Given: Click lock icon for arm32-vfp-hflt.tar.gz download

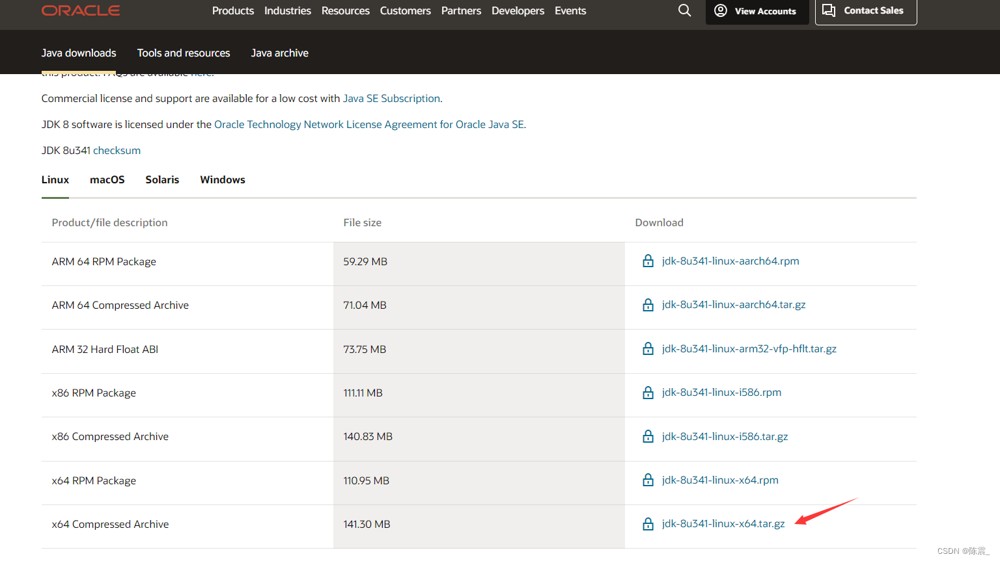Looking at the screenshot, I should (x=648, y=349).
